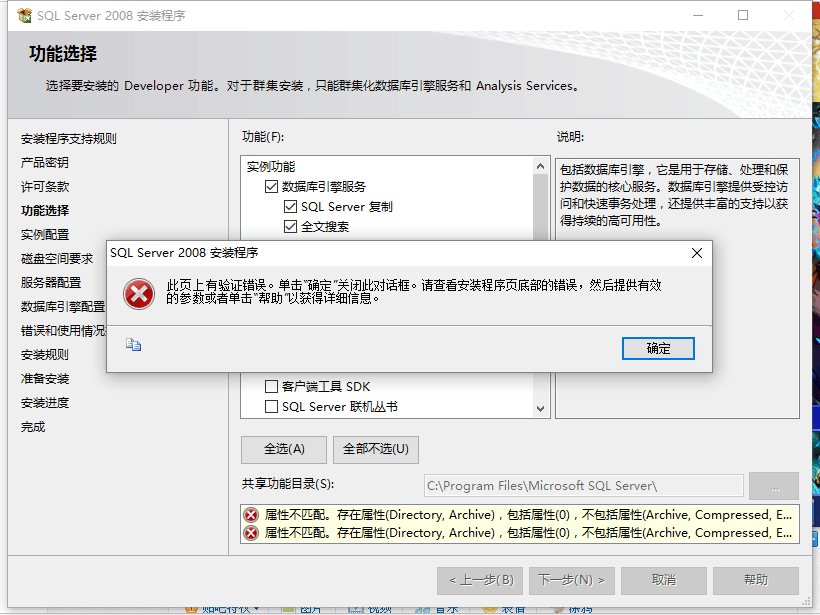
Task: Click the SQL Server setup title bar icon
Action: 24,16
